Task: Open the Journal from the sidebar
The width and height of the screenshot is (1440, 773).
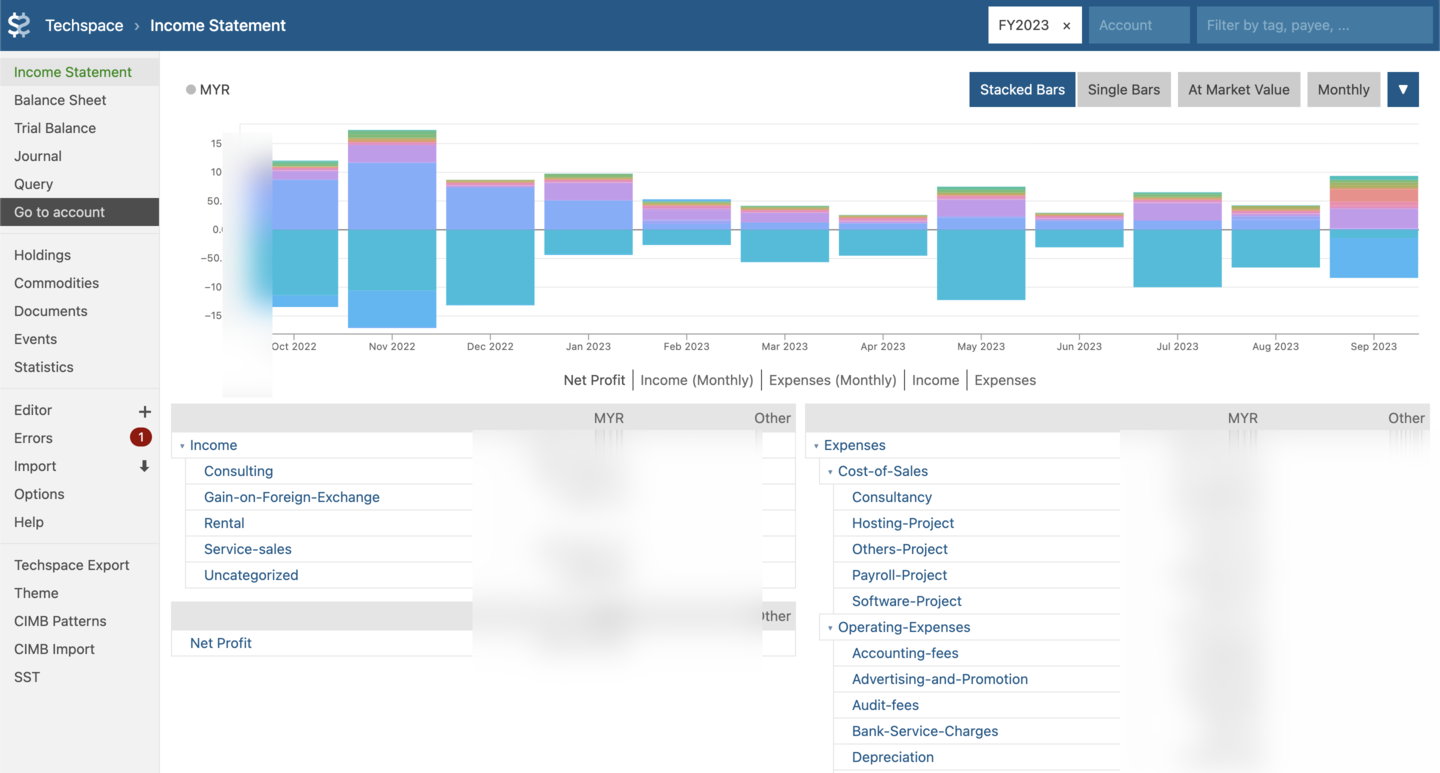Action: pyautogui.click(x=37, y=156)
